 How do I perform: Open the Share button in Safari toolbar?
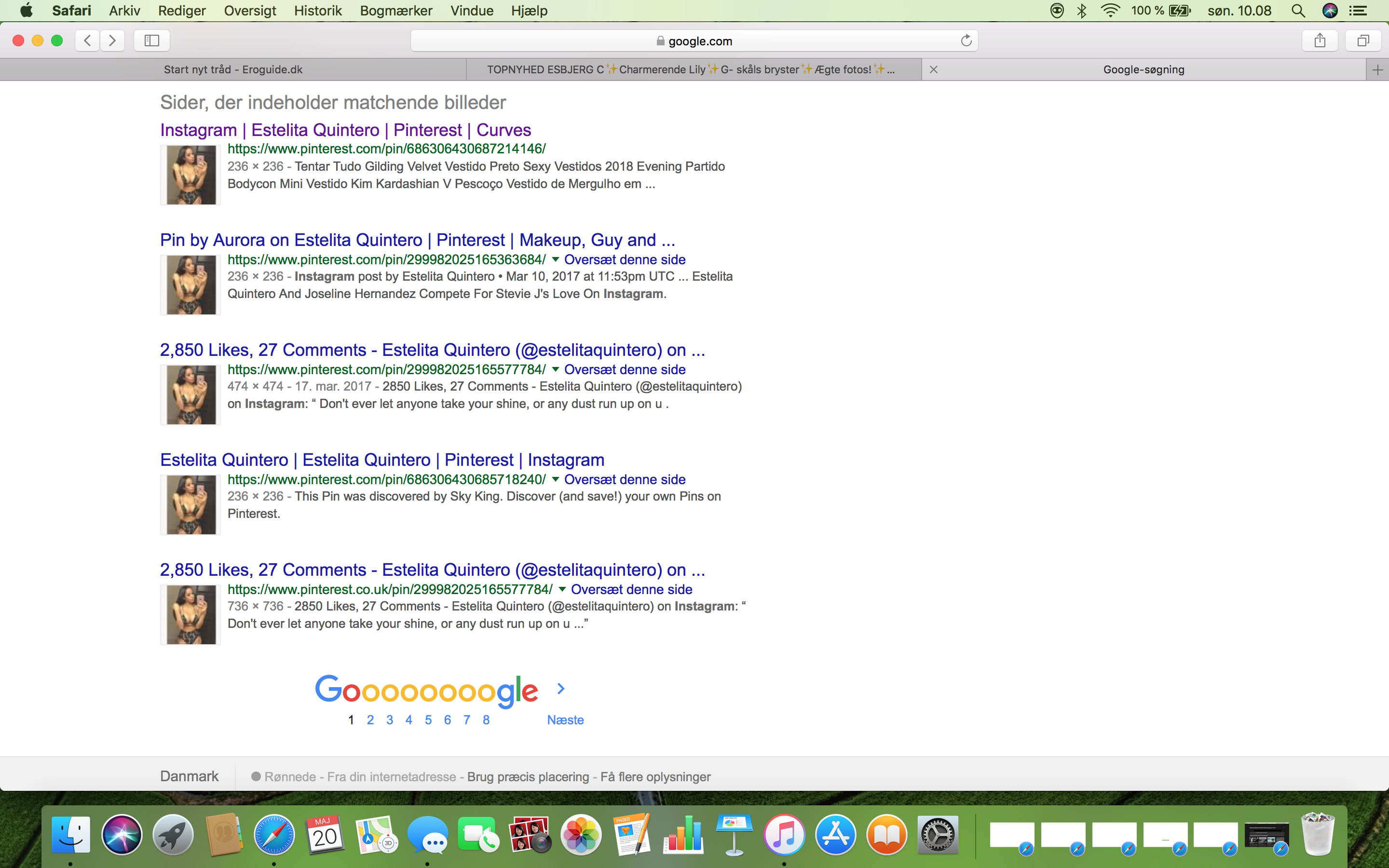click(x=1320, y=40)
